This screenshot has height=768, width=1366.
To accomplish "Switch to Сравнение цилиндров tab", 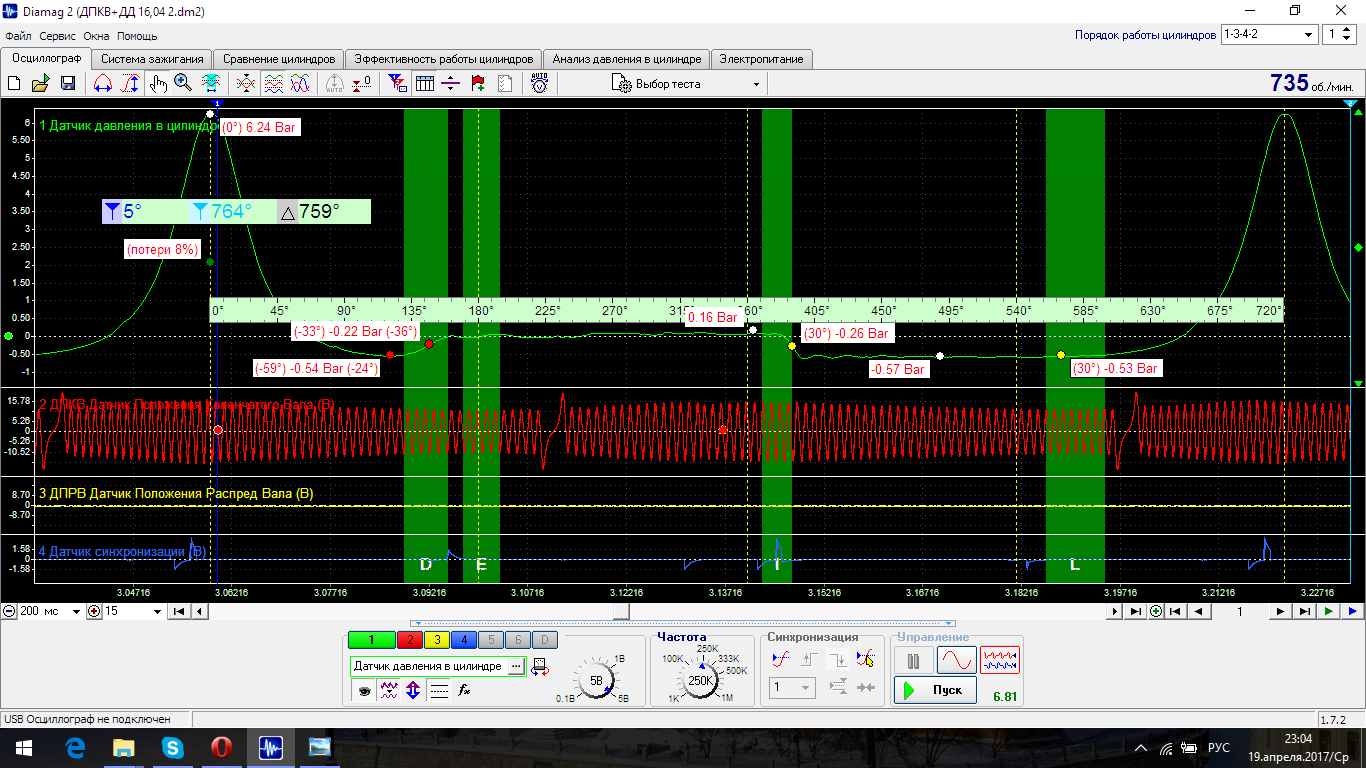I will coord(279,59).
